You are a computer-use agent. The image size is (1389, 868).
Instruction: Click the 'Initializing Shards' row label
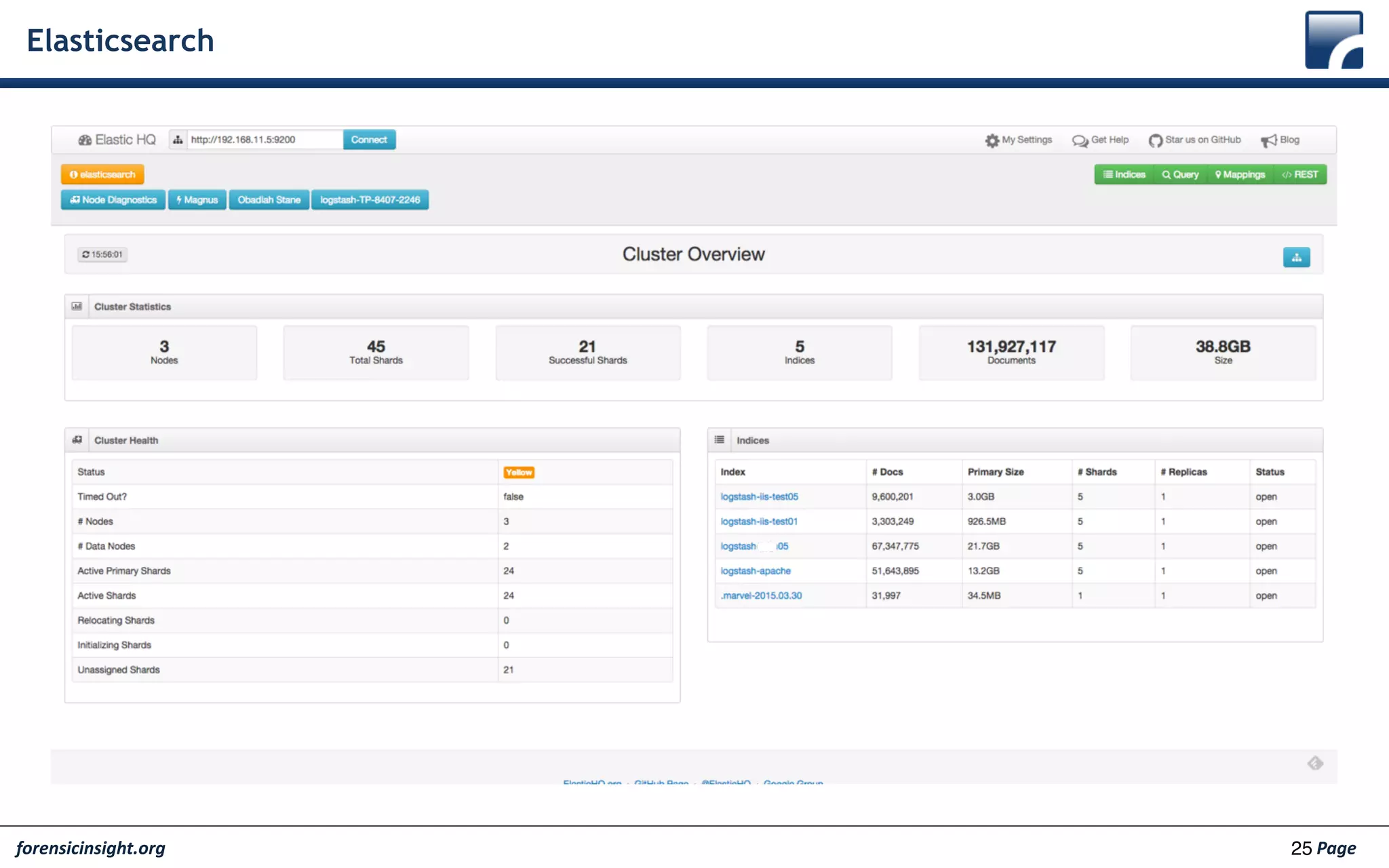click(114, 645)
